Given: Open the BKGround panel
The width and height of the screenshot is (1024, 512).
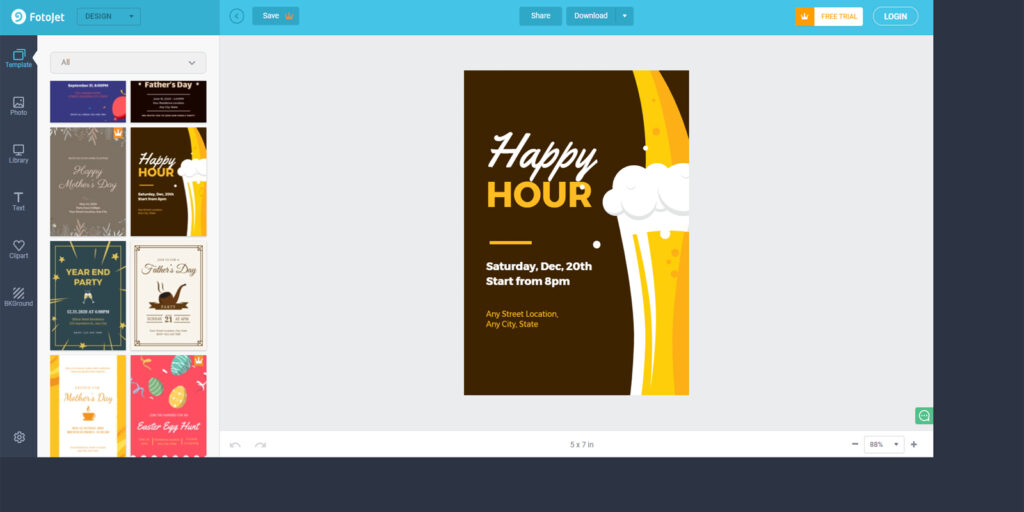Looking at the screenshot, I should 18,297.
